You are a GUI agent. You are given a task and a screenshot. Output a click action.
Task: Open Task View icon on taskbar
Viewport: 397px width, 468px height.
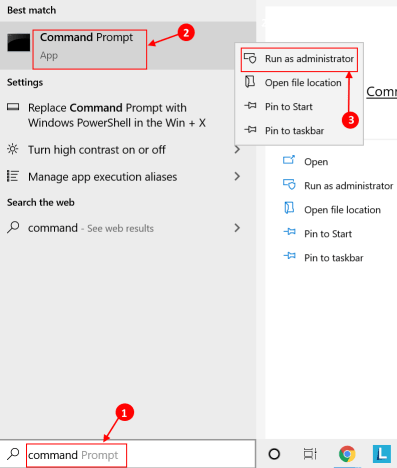click(310, 454)
